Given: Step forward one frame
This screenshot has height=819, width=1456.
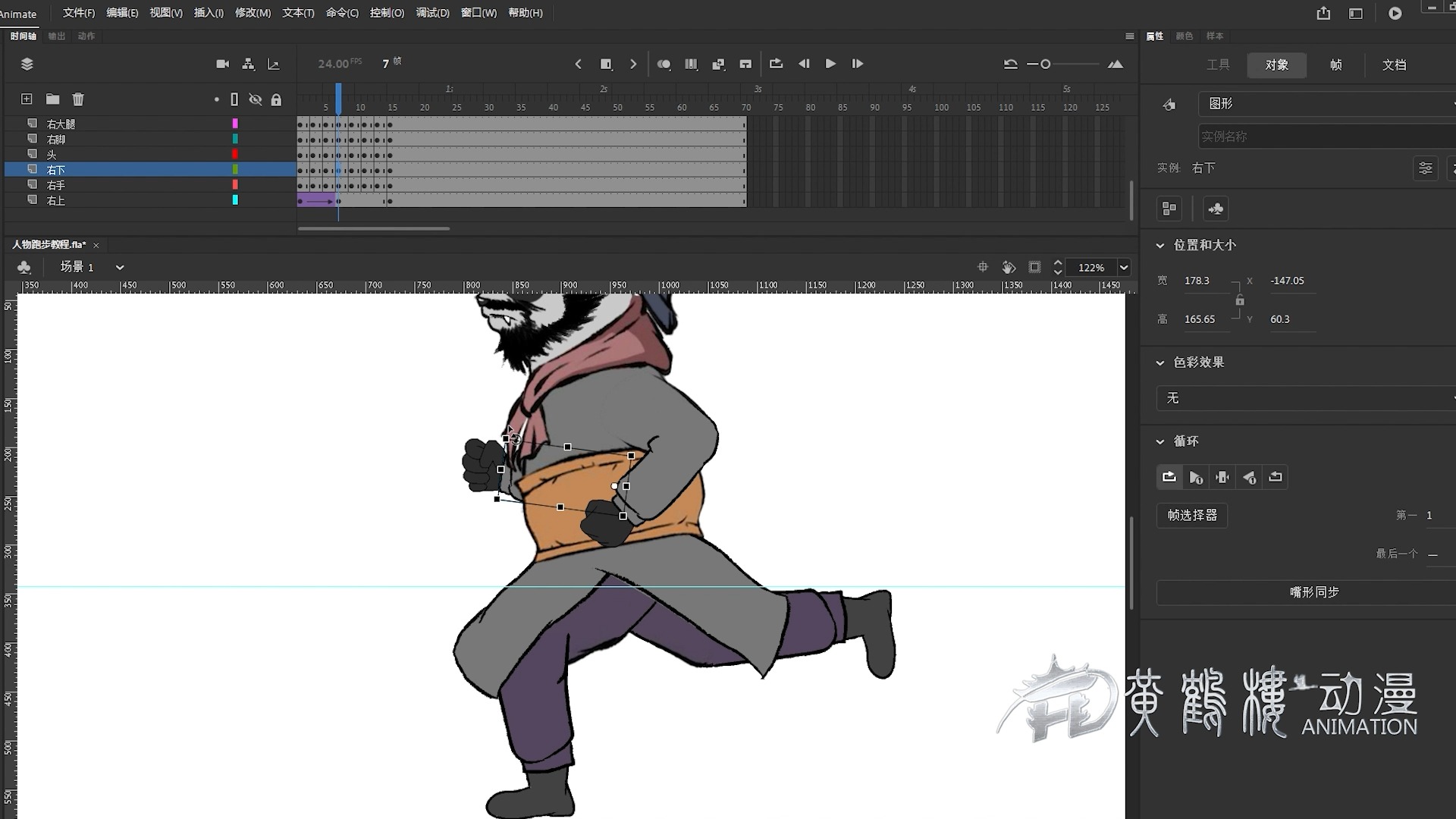Looking at the screenshot, I should click(858, 64).
